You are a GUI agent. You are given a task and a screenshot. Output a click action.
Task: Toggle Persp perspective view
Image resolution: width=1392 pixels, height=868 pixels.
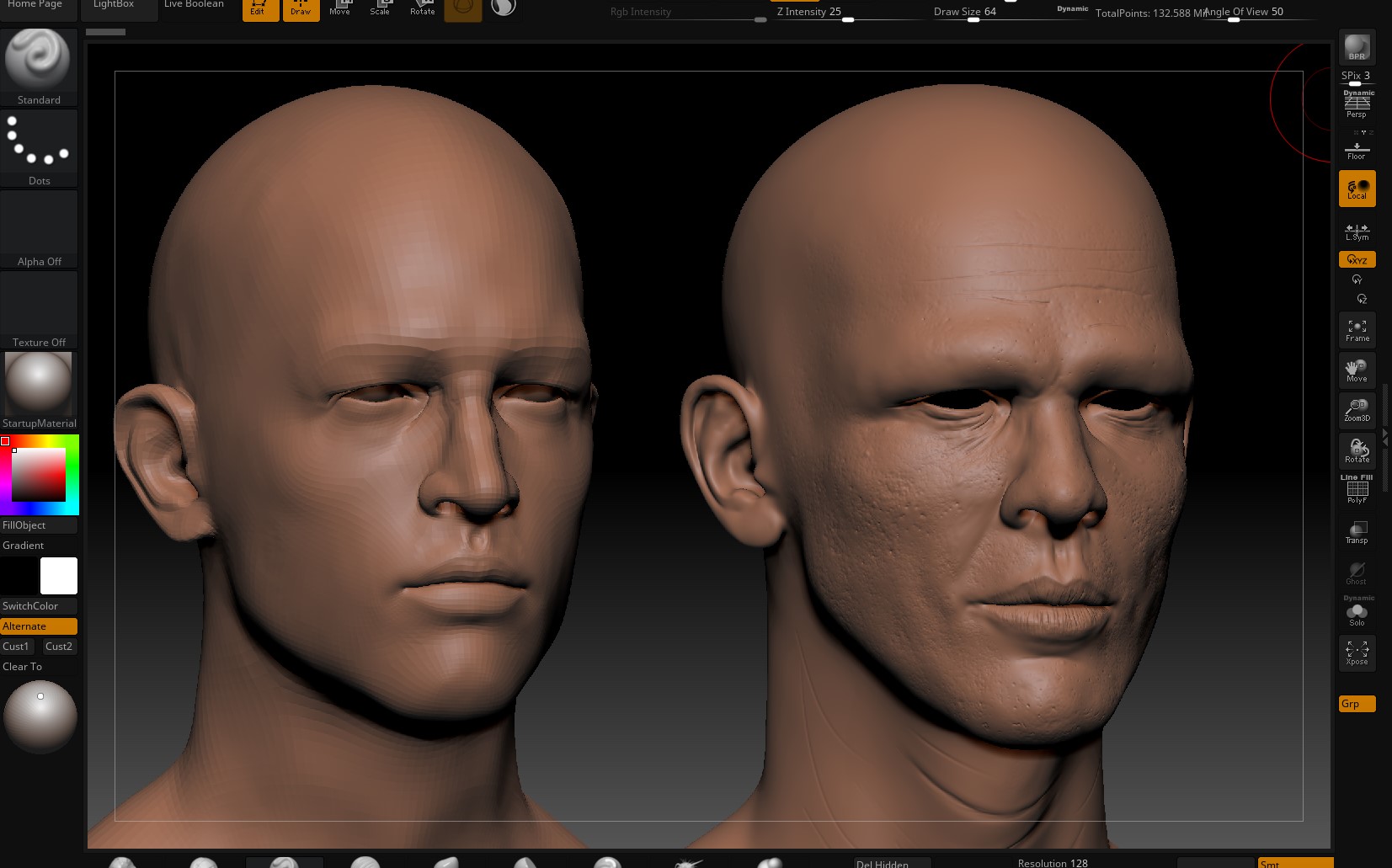1357,105
